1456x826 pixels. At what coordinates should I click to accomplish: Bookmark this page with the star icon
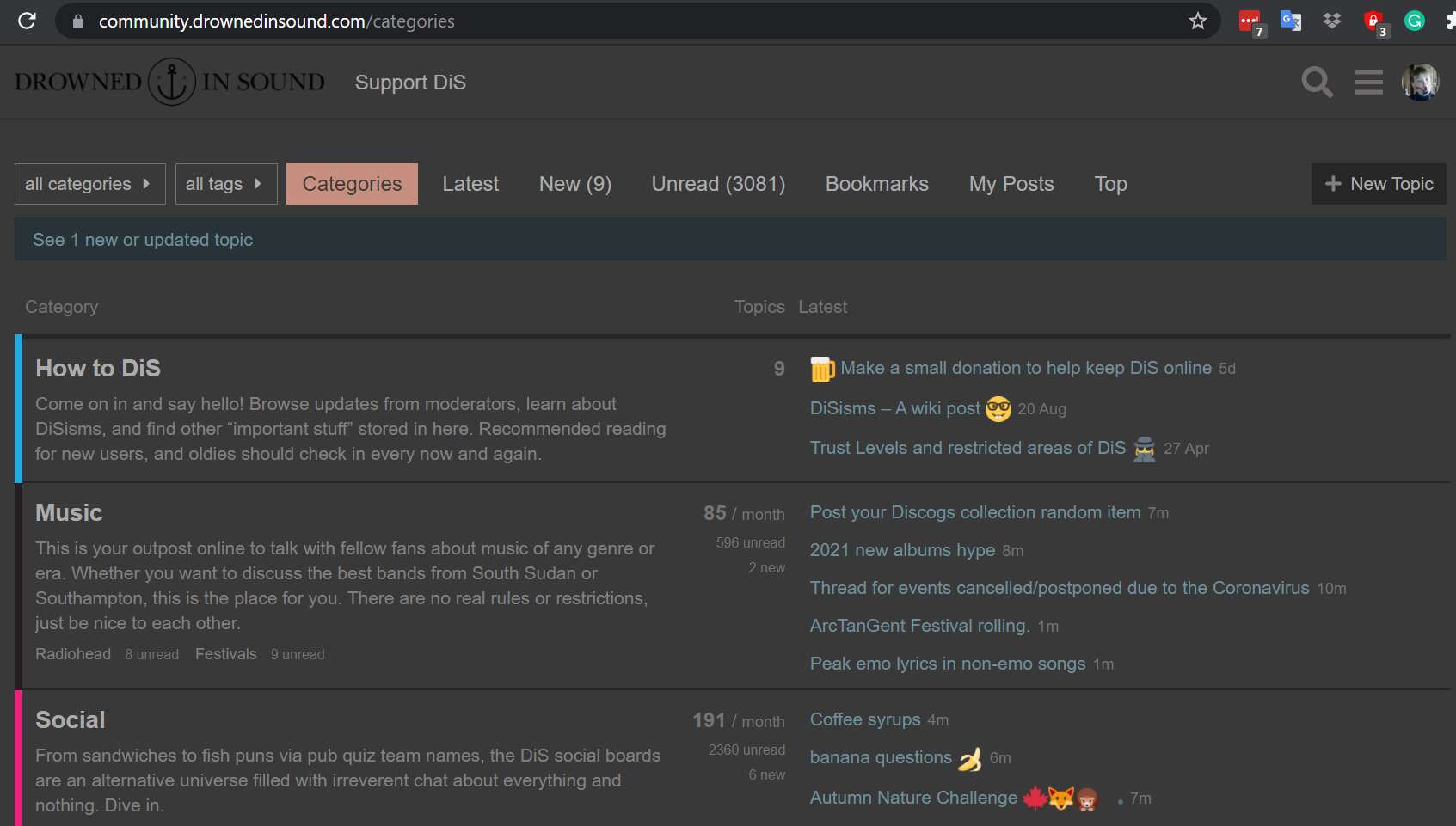point(1198,21)
